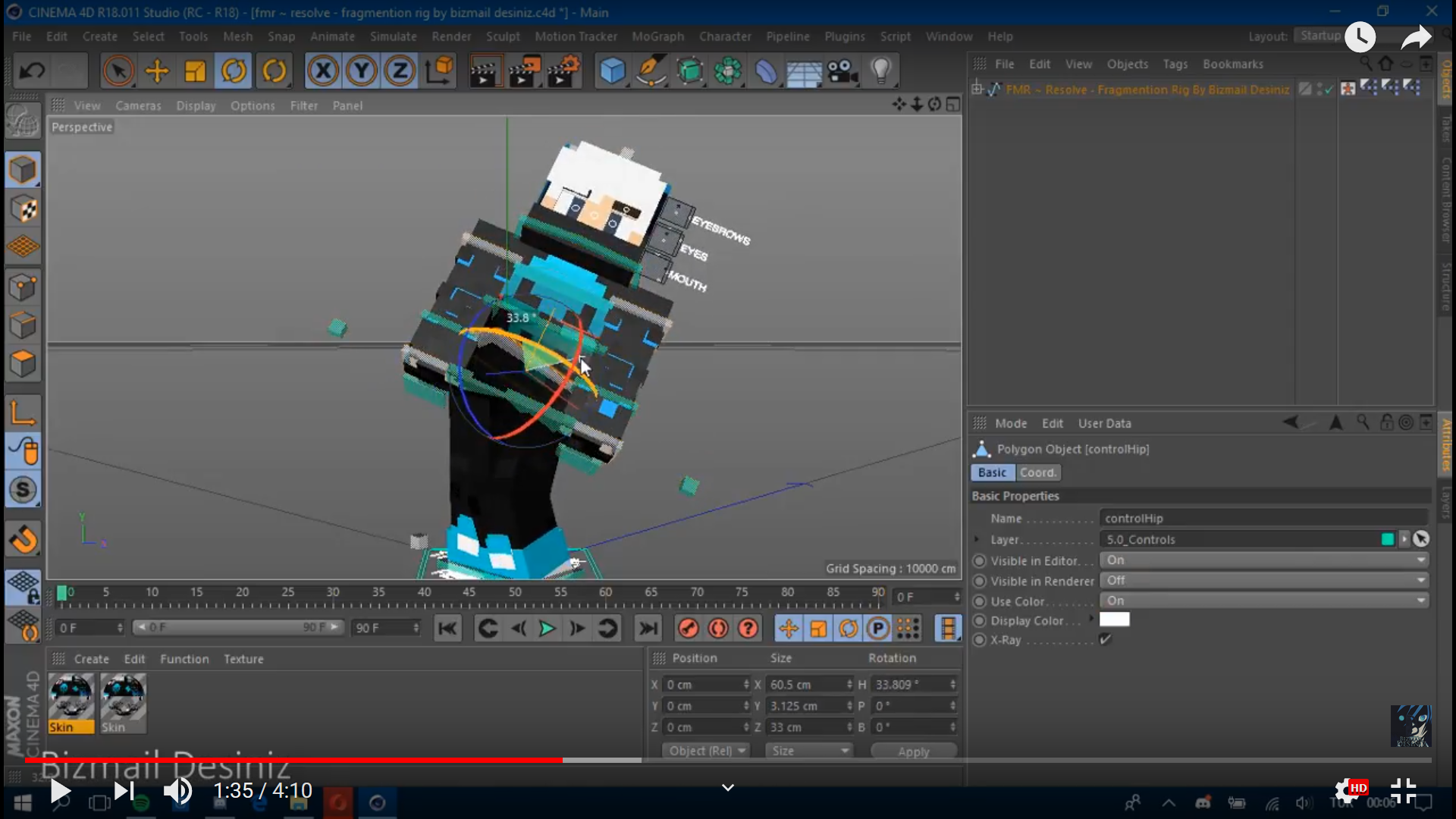Play the animation forward

(x=547, y=629)
